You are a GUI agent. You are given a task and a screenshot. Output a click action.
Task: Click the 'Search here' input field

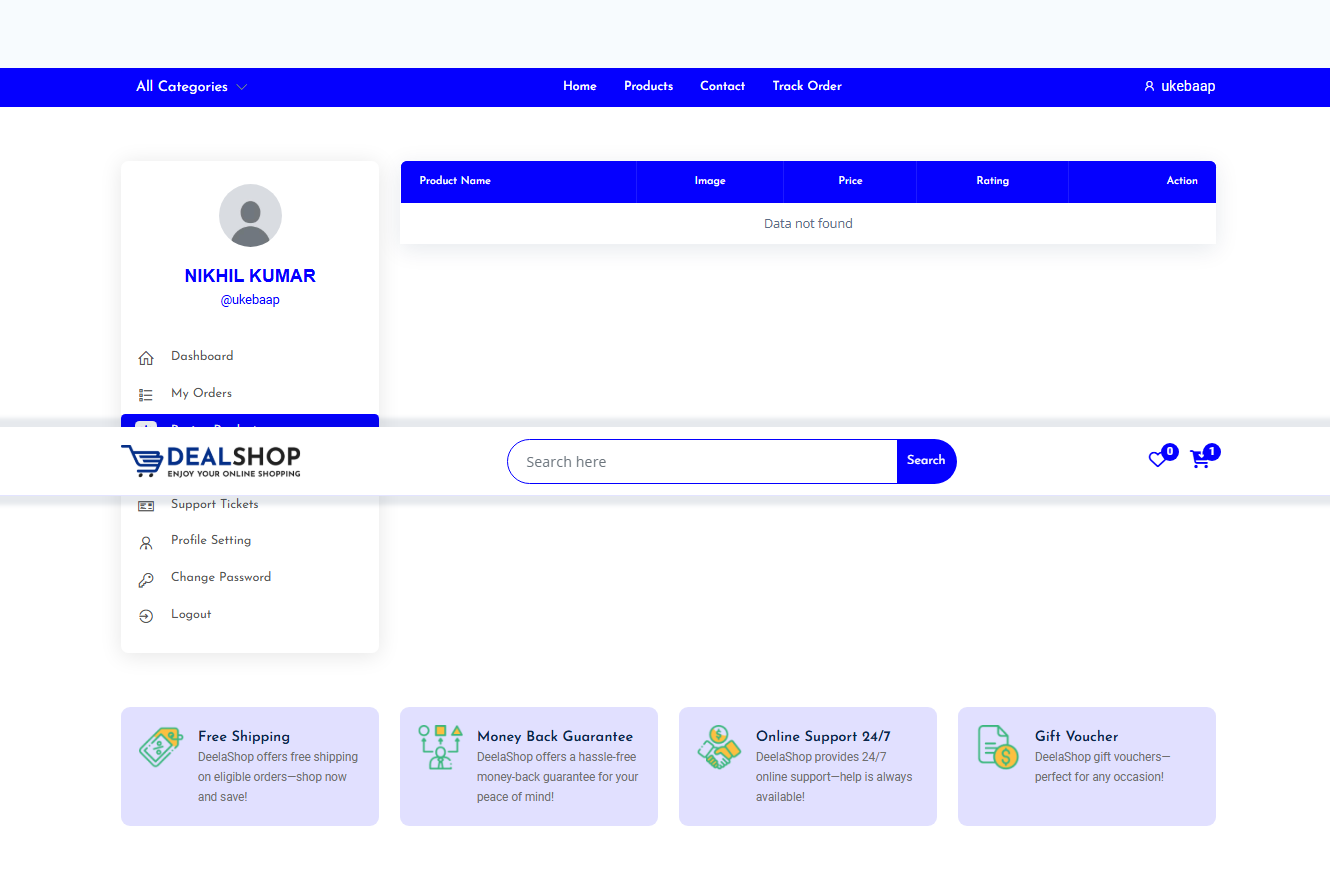tap(702, 461)
